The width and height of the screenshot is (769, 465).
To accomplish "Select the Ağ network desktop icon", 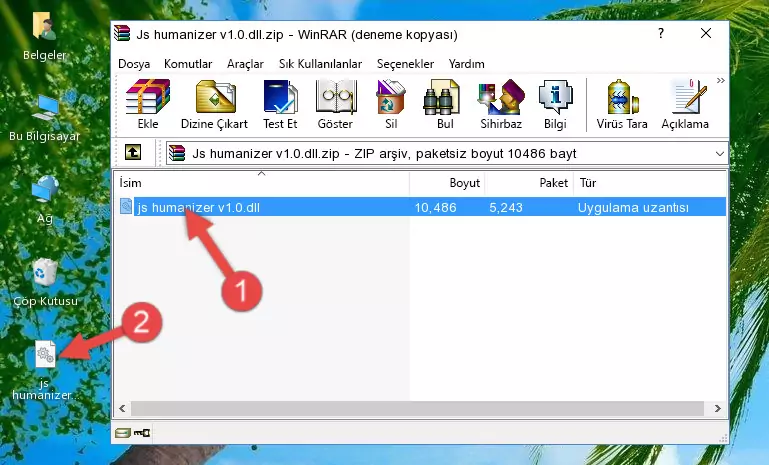I will pos(45,200).
